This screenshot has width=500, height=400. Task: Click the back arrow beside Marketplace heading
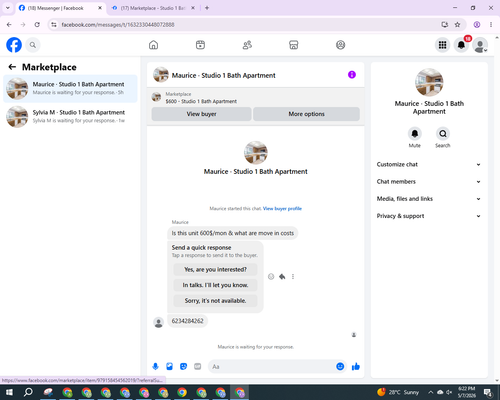click(12, 67)
